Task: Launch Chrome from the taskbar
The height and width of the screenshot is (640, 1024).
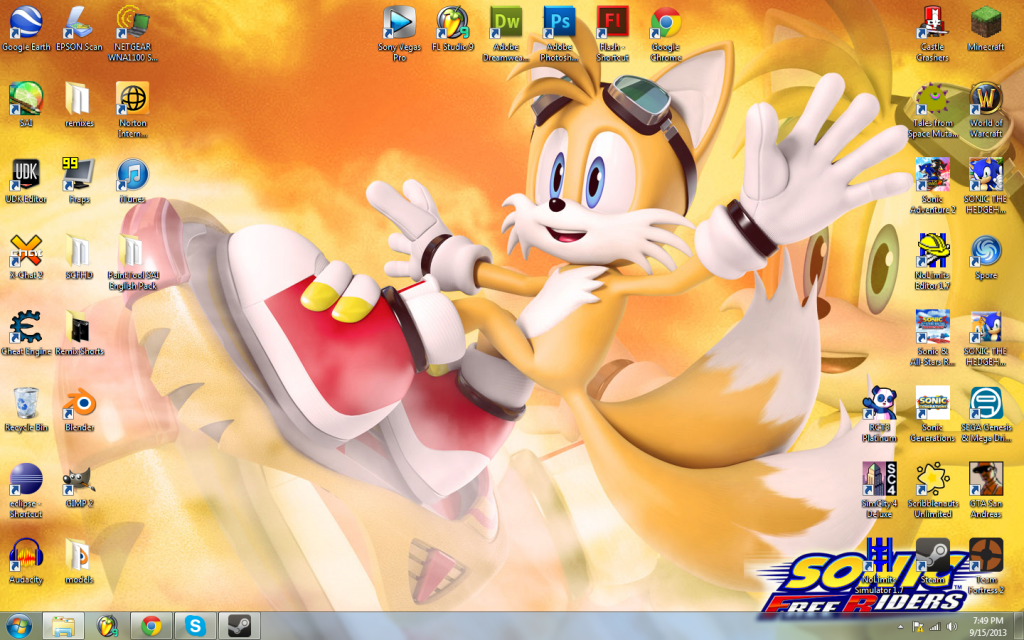Action: point(151,626)
